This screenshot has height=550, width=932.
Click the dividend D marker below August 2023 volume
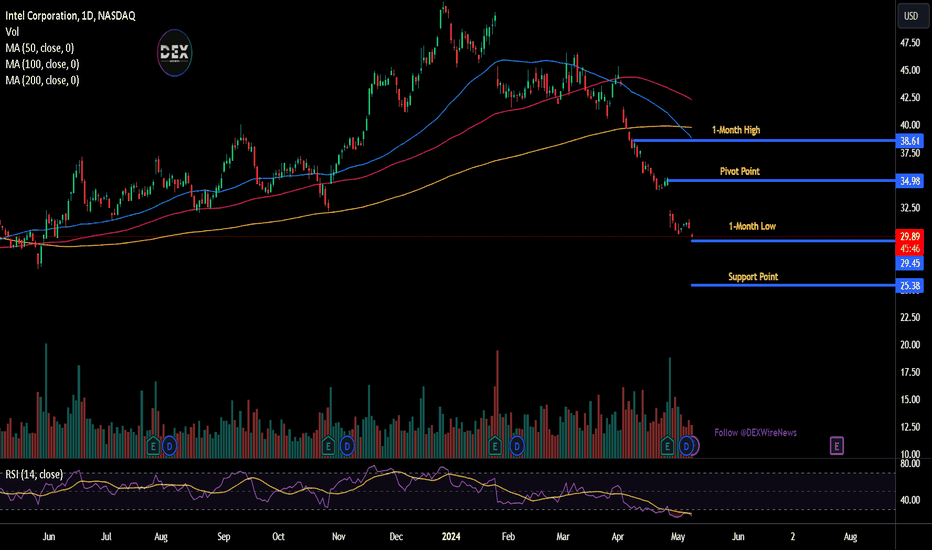click(x=169, y=445)
